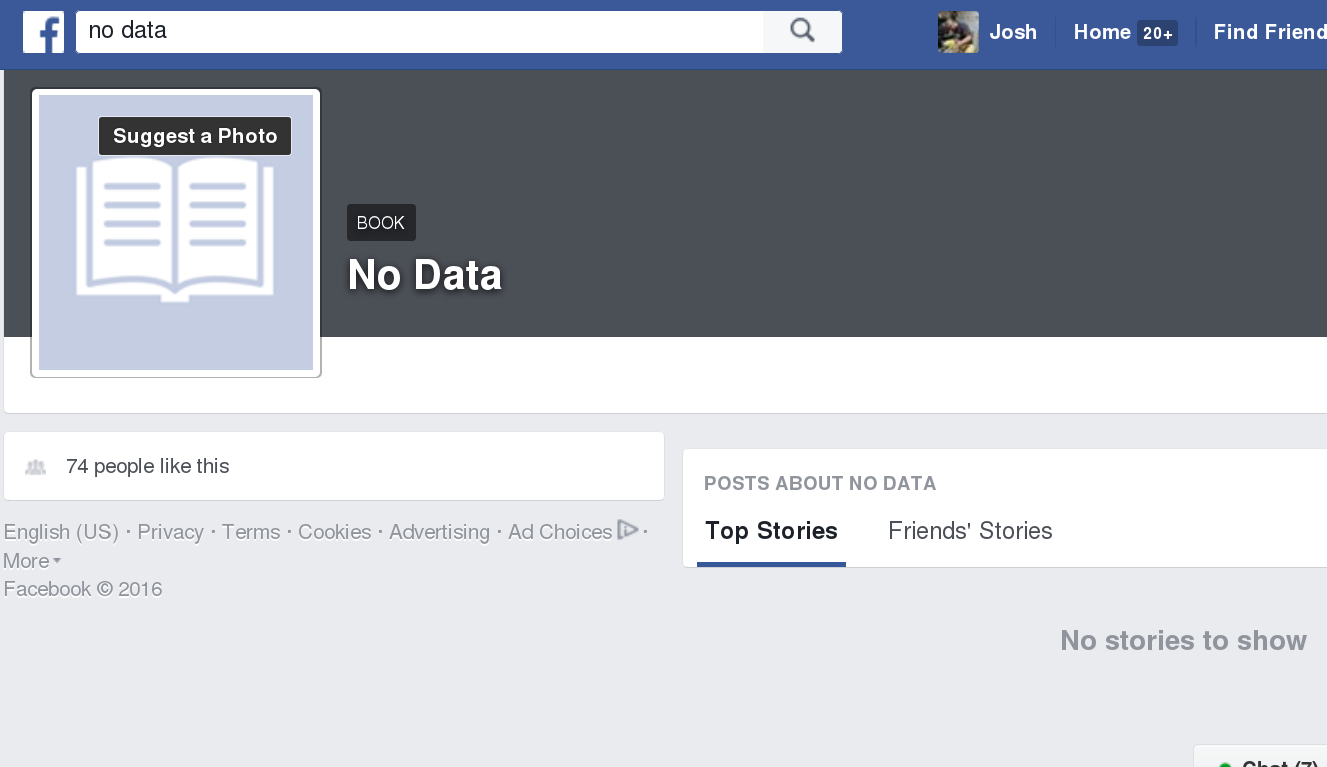The width and height of the screenshot is (1327, 767).
Task: Go to Josh's profile name link
Action: pyautogui.click(x=1013, y=32)
